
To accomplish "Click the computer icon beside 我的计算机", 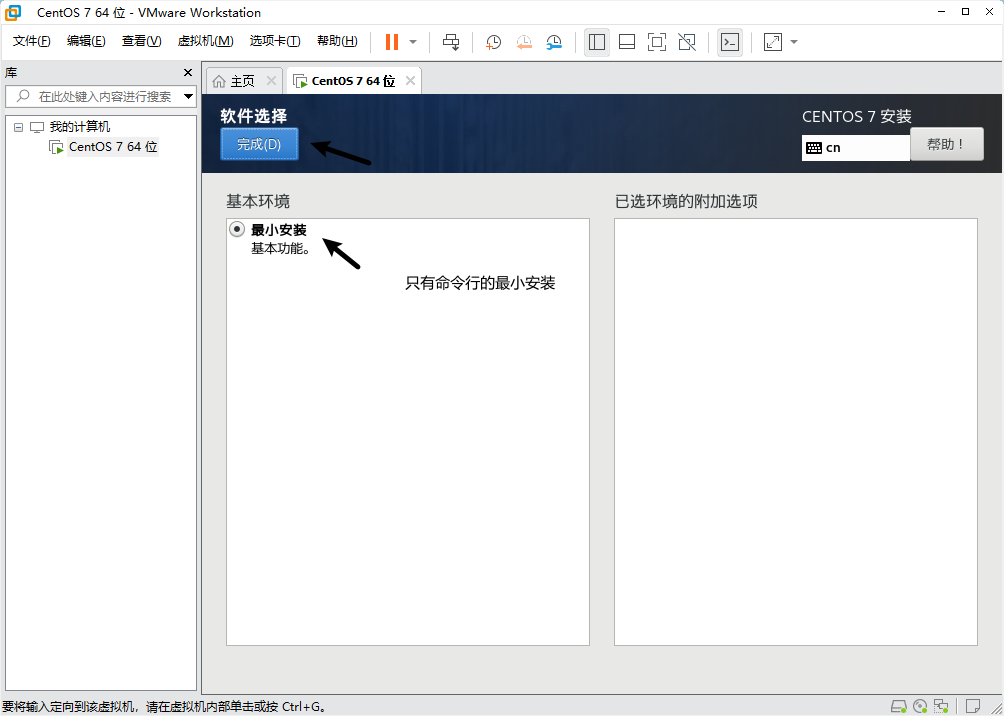I will 37,127.
